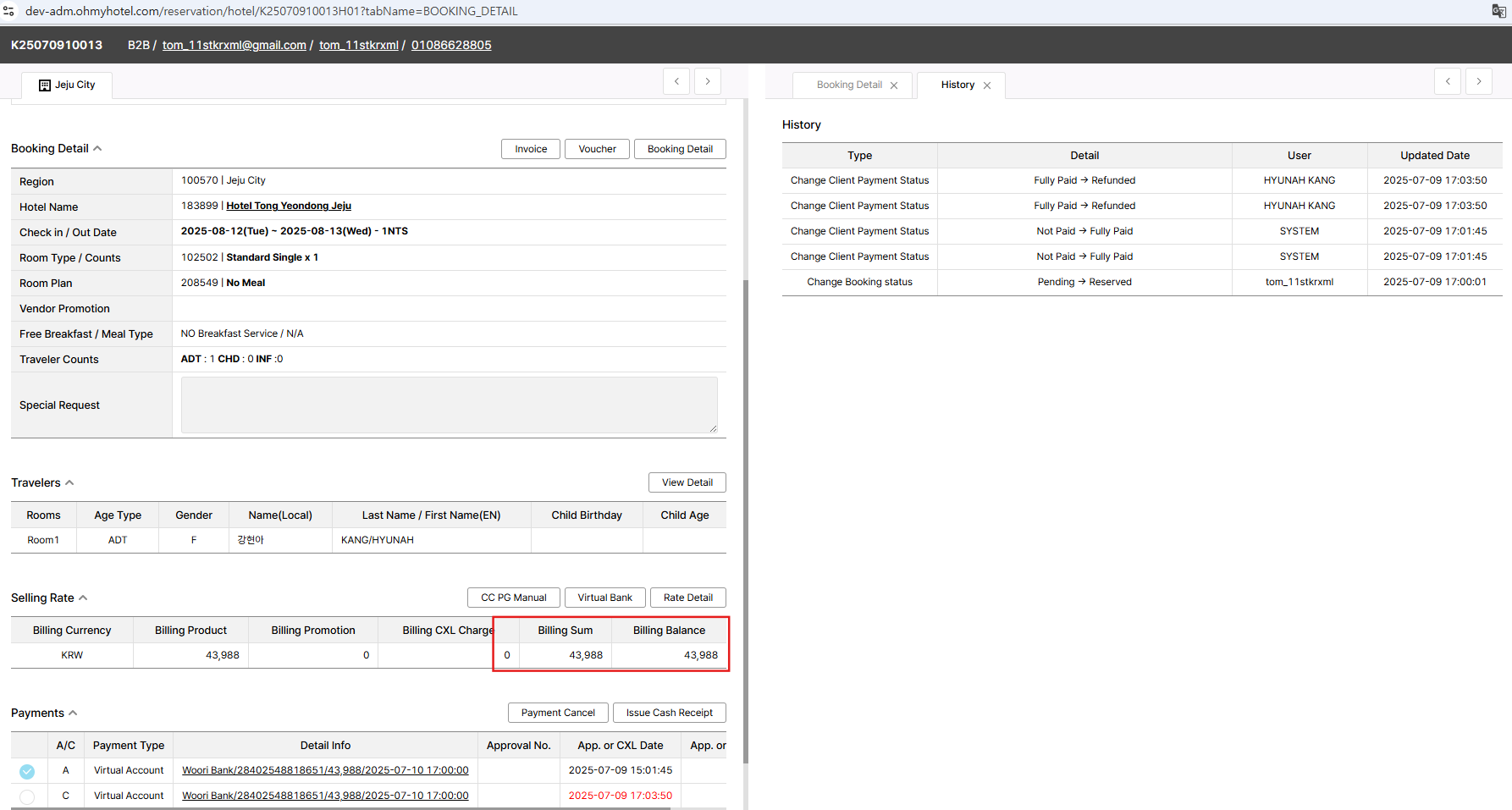Collapse the Payments section

pos(73,713)
